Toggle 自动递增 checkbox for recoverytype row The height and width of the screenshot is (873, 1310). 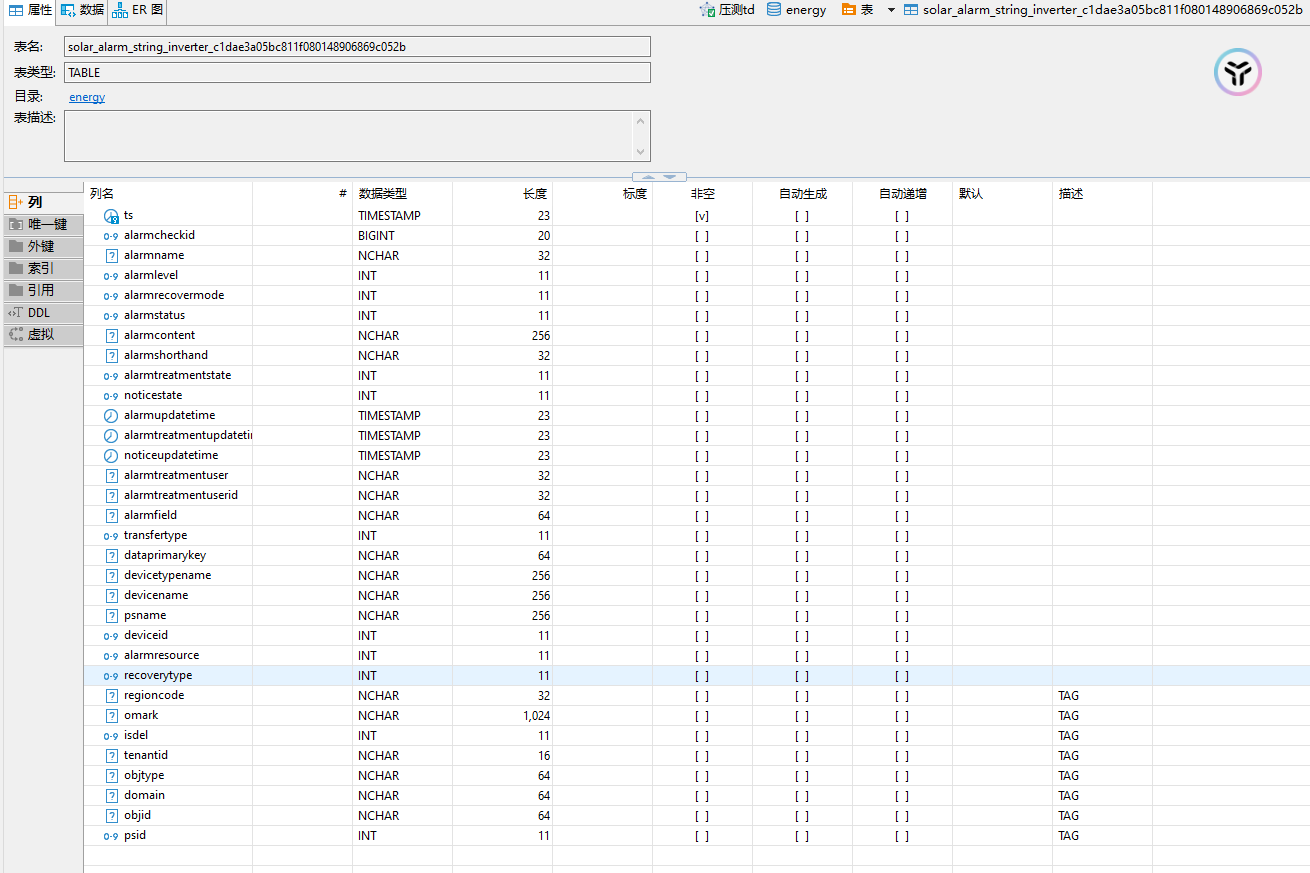coord(902,676)
